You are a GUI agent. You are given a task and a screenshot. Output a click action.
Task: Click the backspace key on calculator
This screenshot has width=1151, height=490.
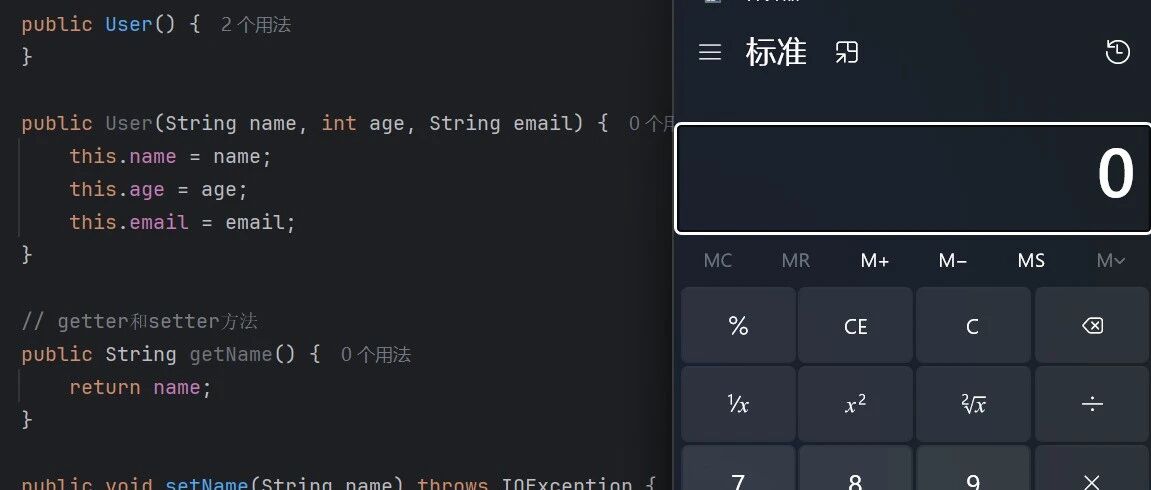pyautogui.click(x=1092, y=325)
